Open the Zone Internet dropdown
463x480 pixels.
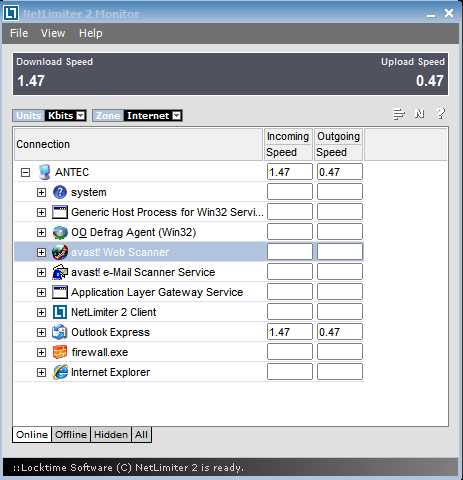tap(177, 116)
